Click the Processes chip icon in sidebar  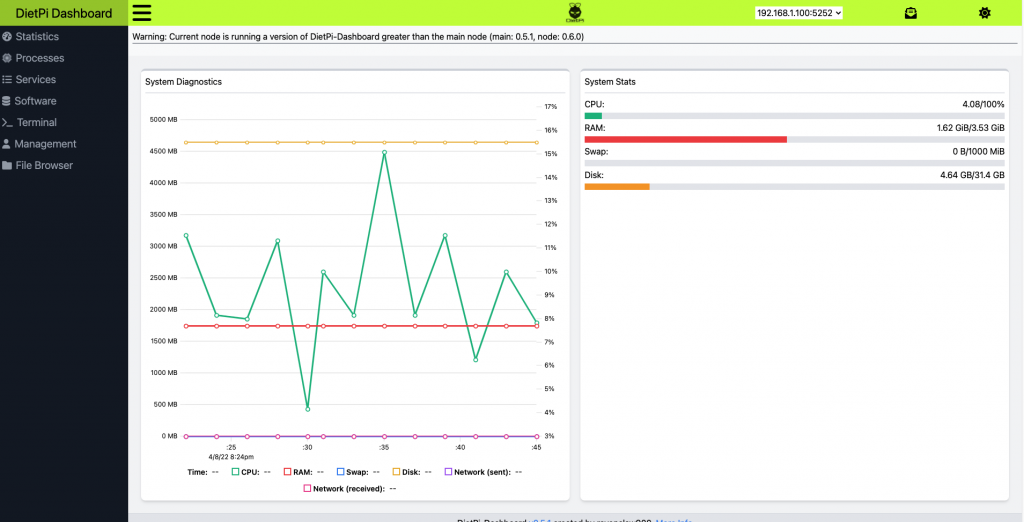coord(7,58)
